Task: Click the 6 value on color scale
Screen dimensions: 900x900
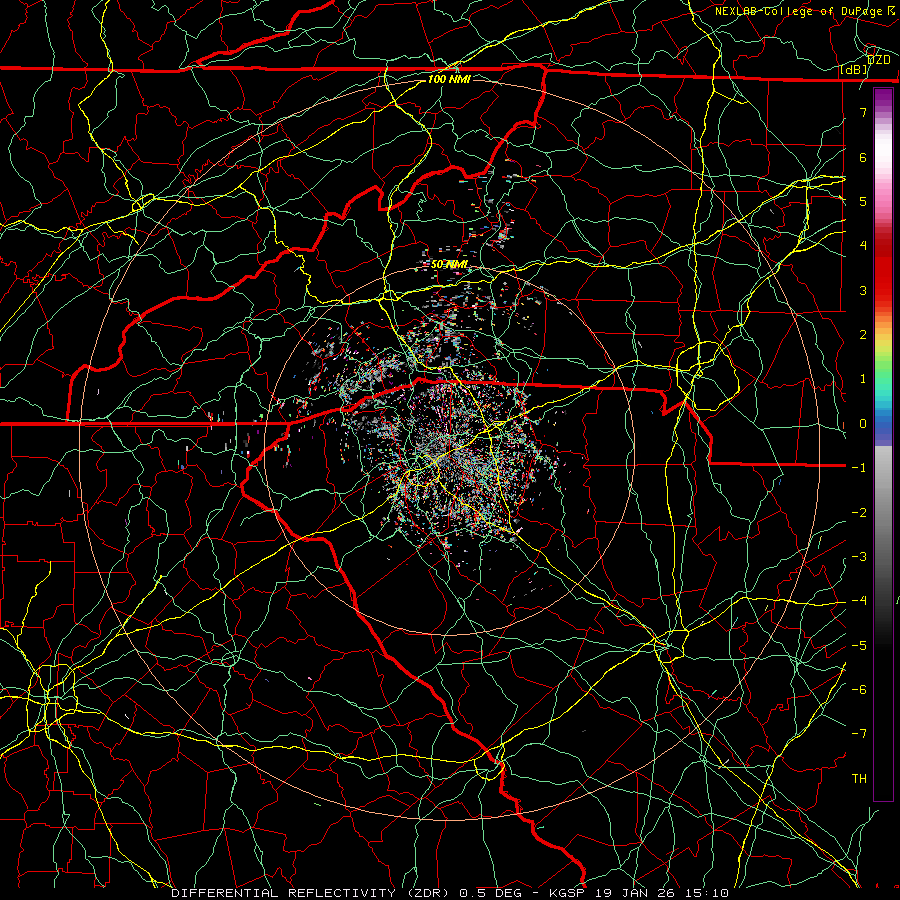Action: point(863,157)
